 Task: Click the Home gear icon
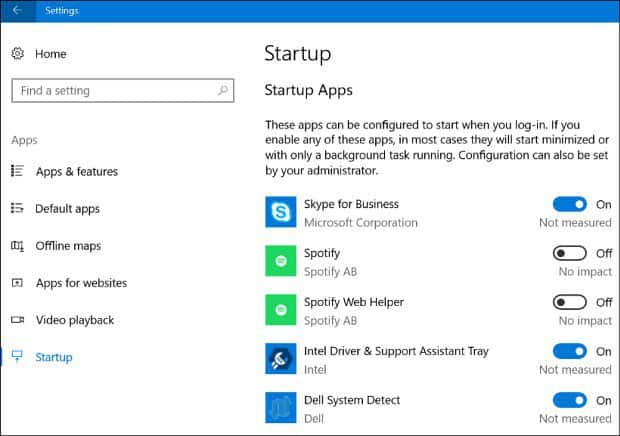17,53
